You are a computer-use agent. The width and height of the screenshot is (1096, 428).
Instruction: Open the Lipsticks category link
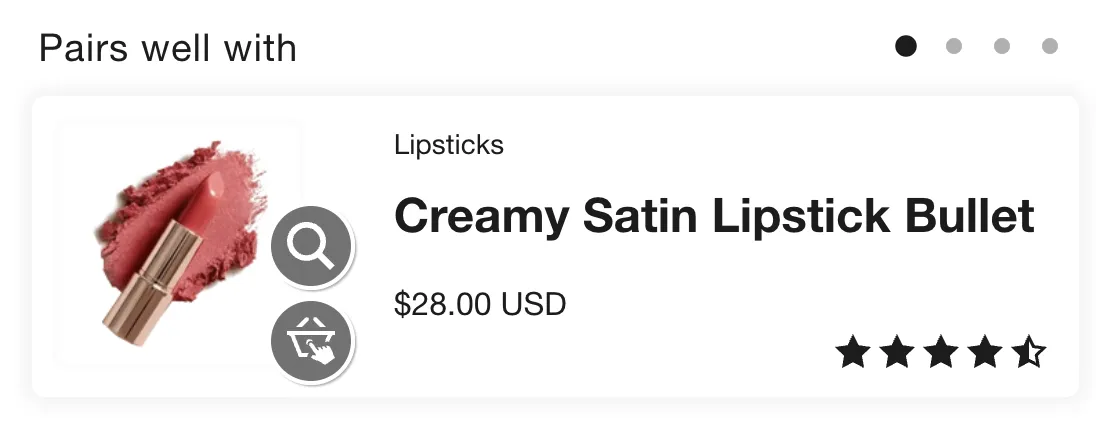click(x=449, y=145)
